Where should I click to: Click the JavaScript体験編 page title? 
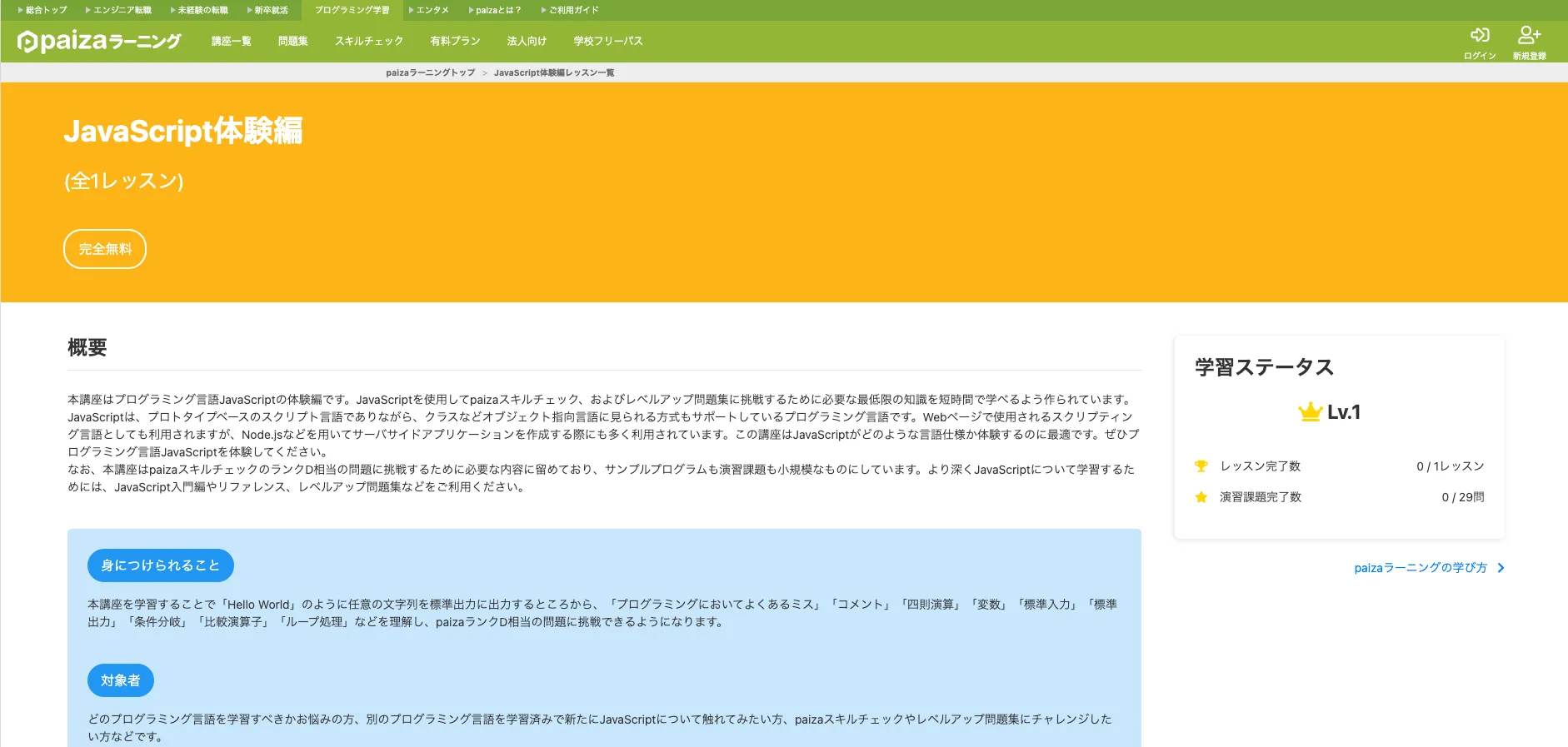coord(183,131)
